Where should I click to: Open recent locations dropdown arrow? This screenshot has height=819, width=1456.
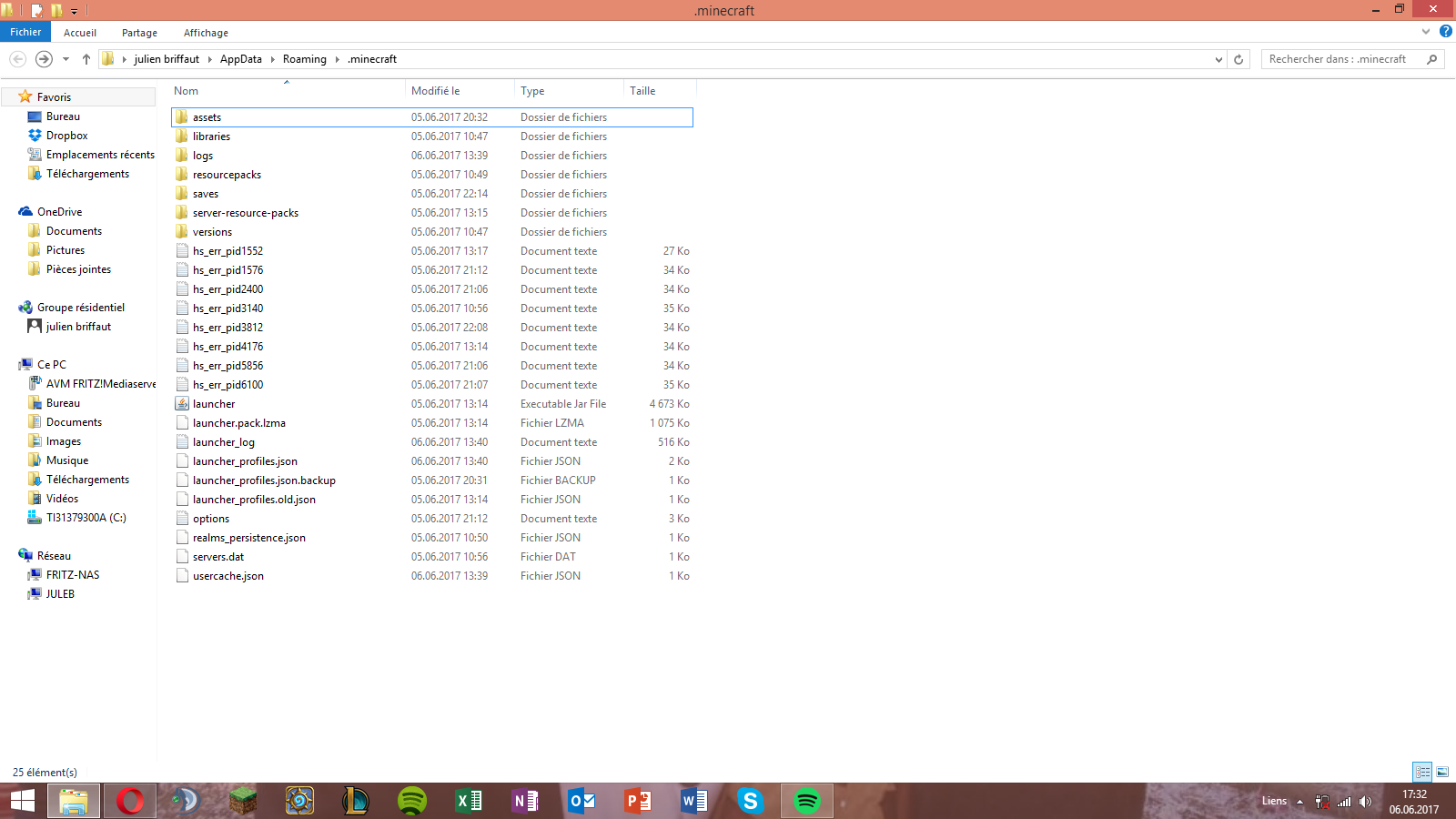(x=66, y=59)
